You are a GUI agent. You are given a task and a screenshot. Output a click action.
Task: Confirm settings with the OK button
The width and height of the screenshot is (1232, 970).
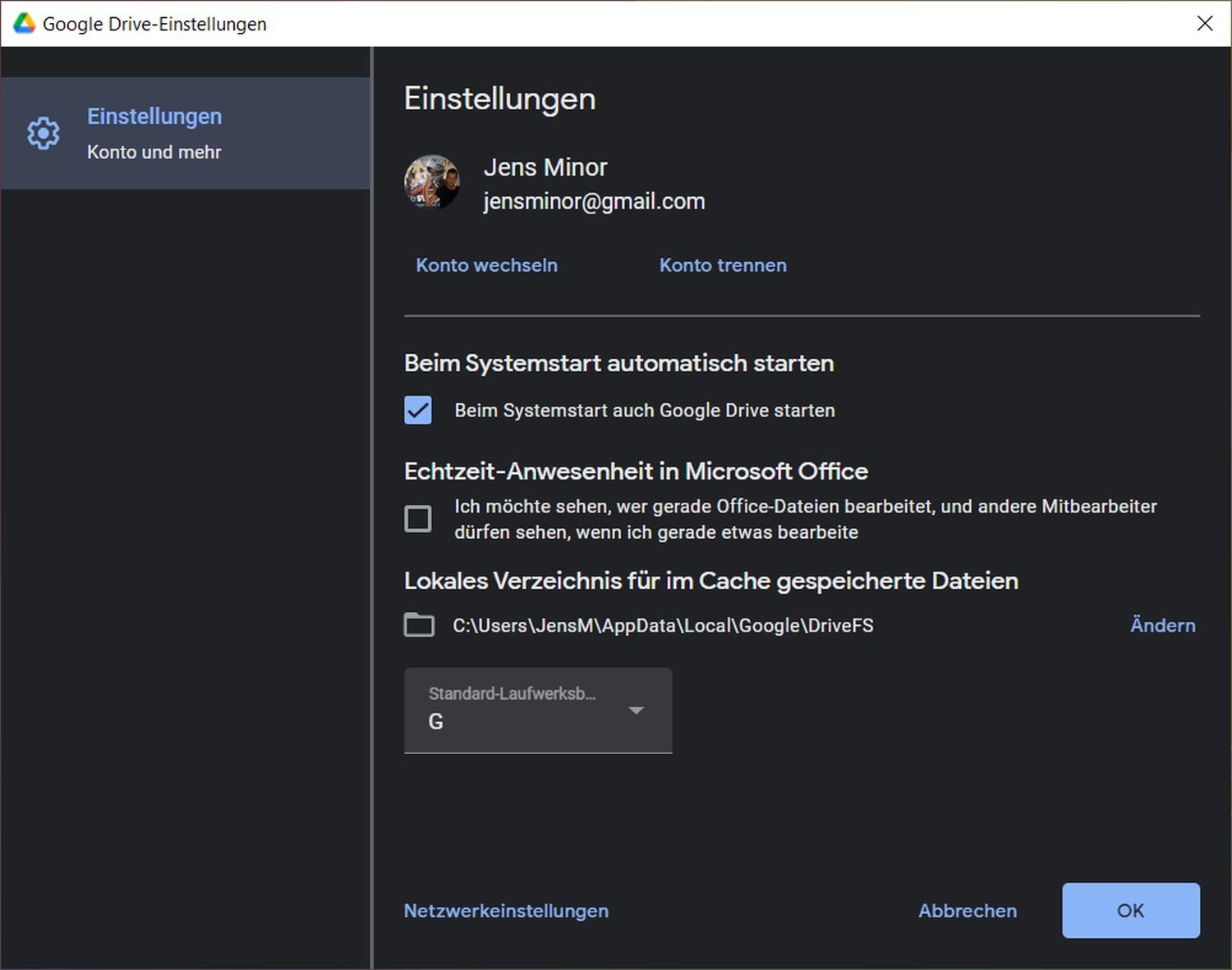tap(1130, 910)
